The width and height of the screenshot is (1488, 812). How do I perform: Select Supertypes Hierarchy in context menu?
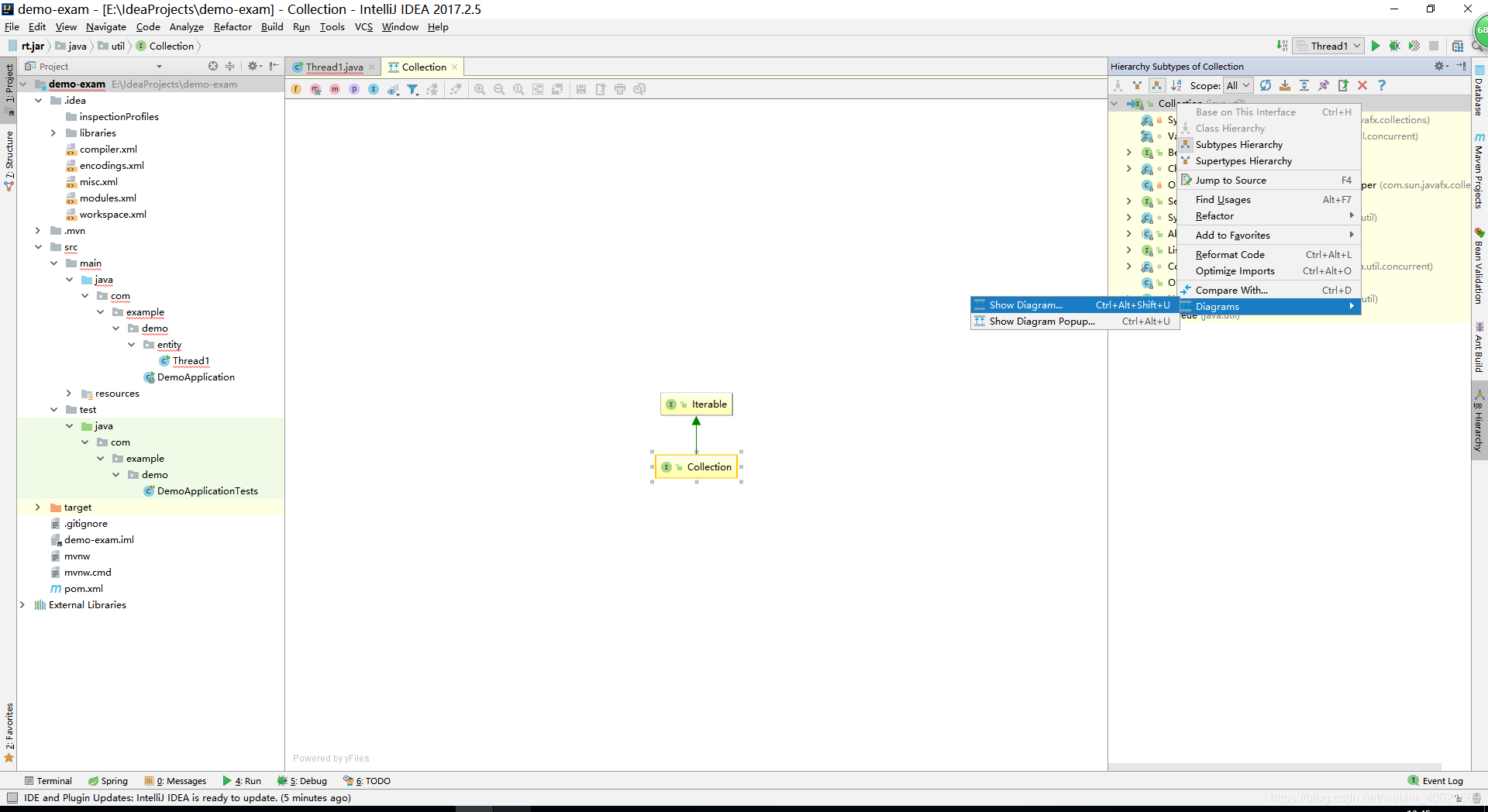pyautogui.click(x=1269, y=161)
